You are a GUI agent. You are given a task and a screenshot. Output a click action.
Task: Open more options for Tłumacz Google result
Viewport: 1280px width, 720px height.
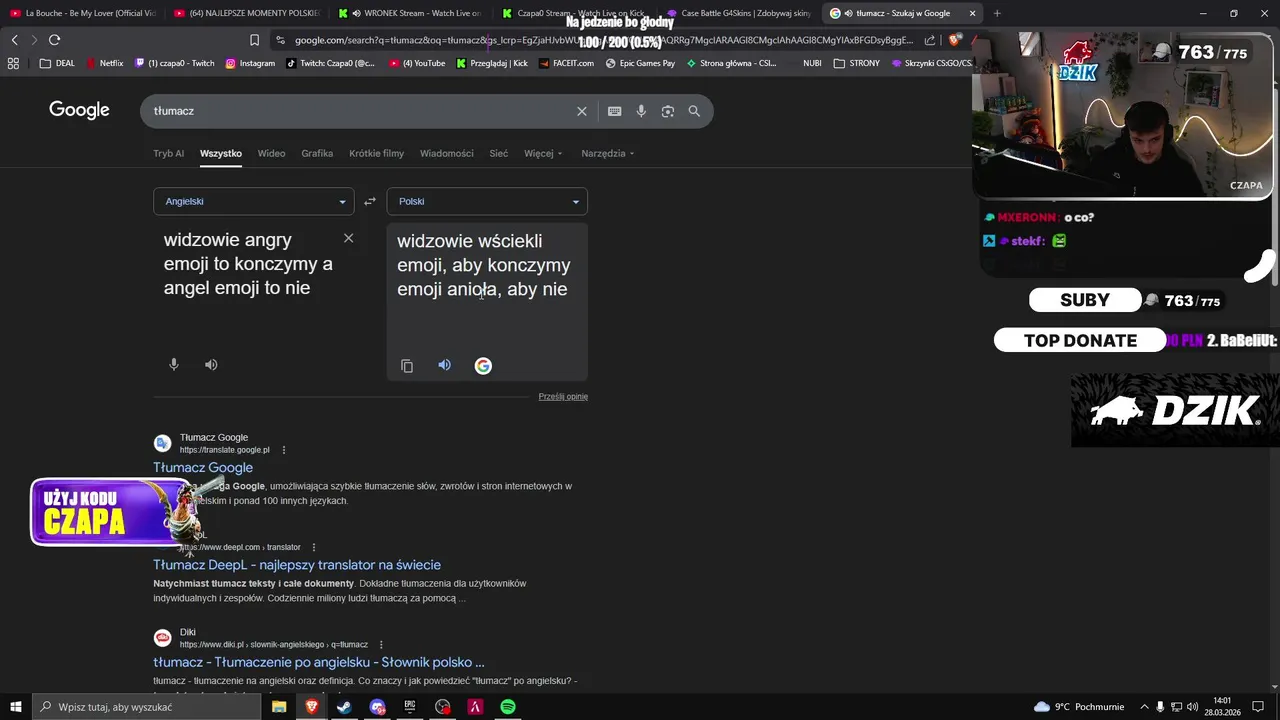click(x=284, y=450)
